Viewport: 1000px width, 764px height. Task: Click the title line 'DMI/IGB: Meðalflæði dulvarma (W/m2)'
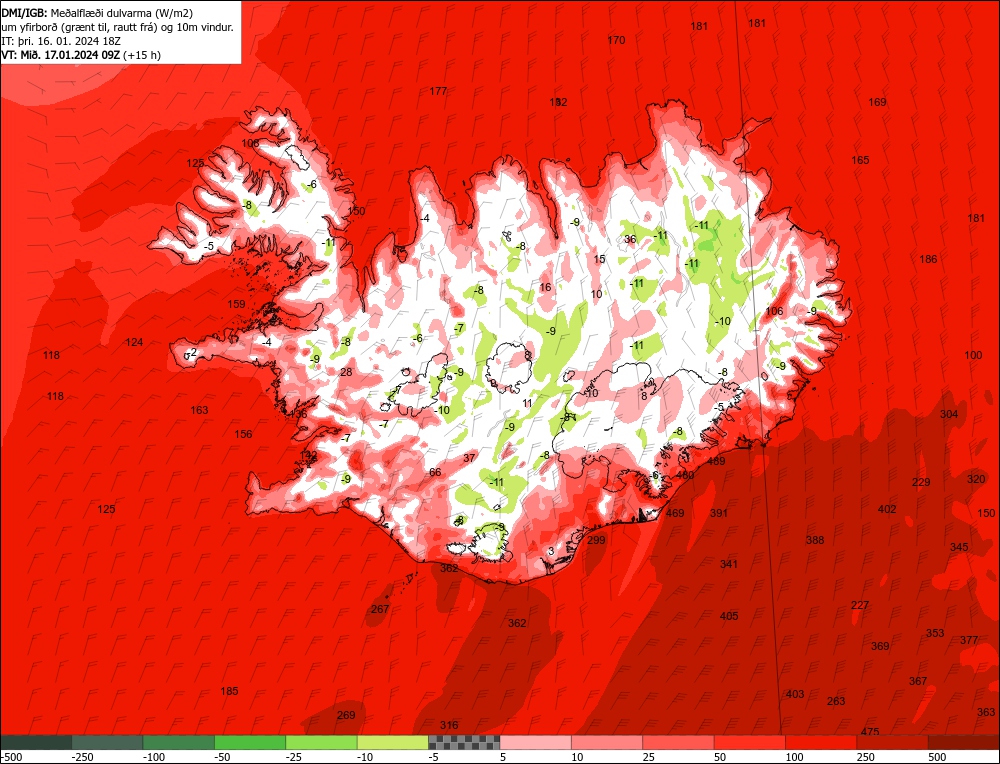click(x=97, y=11)
